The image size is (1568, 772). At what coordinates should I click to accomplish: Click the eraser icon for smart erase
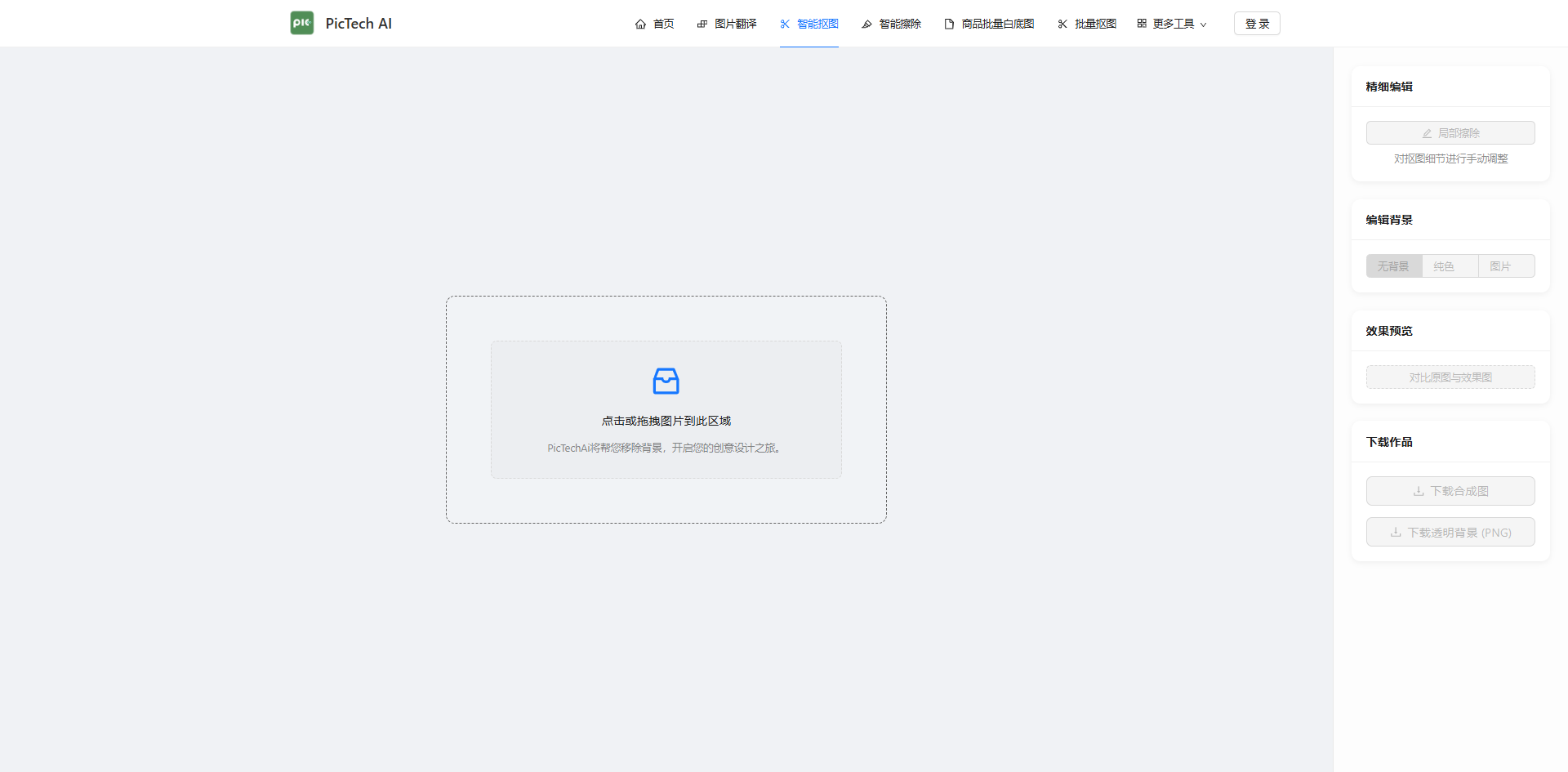[x=866, y=25]
